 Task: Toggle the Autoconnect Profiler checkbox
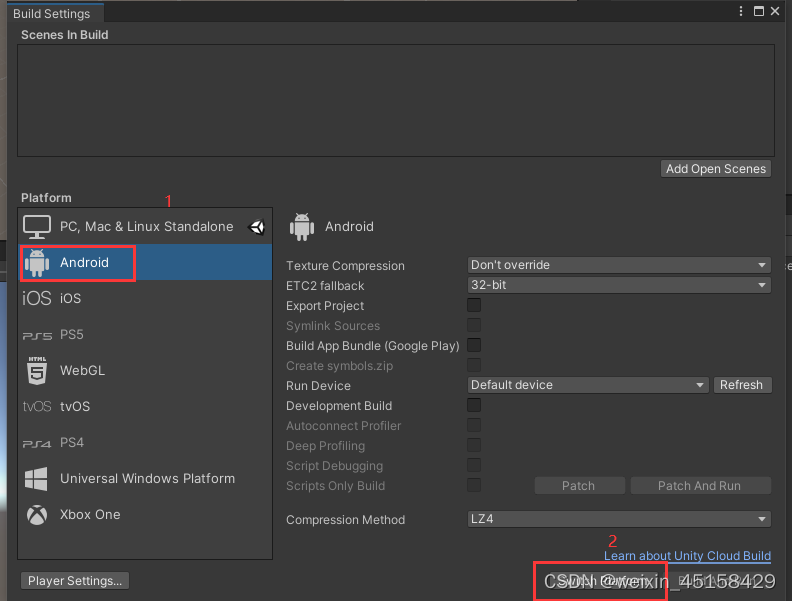[x=474, y=425]
